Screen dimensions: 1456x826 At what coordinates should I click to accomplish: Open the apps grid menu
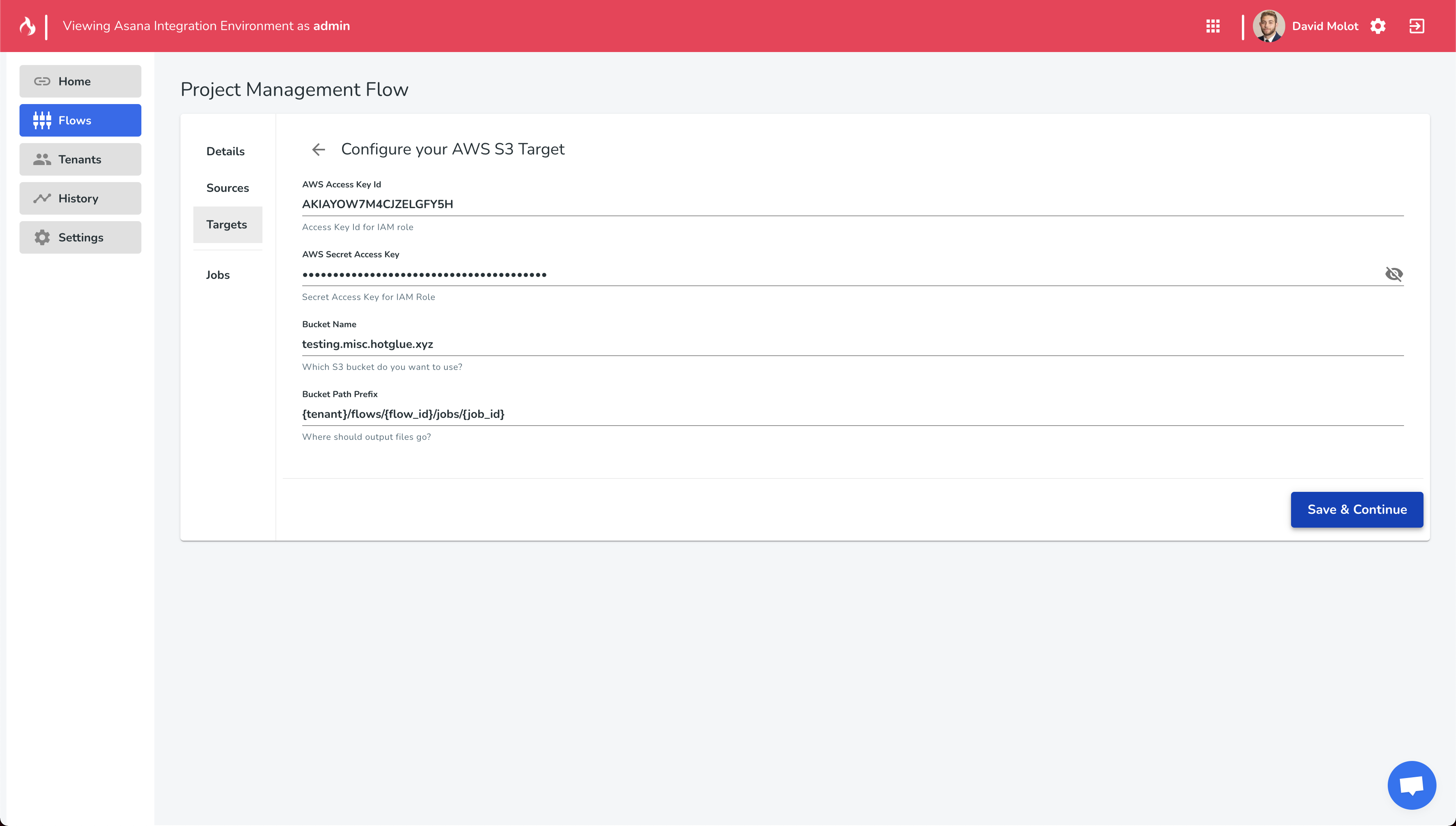pos(1213,26)
